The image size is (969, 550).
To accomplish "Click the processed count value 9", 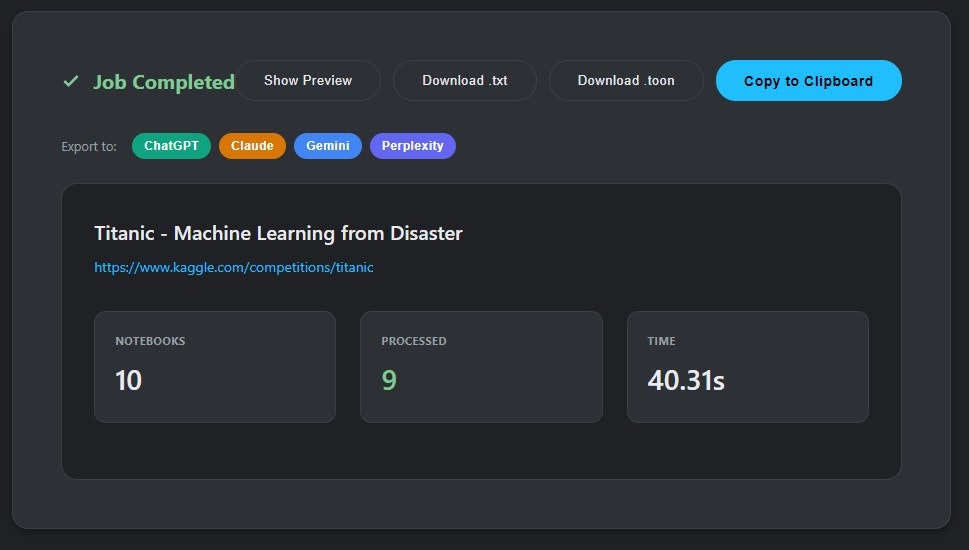I will tap(389, 380).
